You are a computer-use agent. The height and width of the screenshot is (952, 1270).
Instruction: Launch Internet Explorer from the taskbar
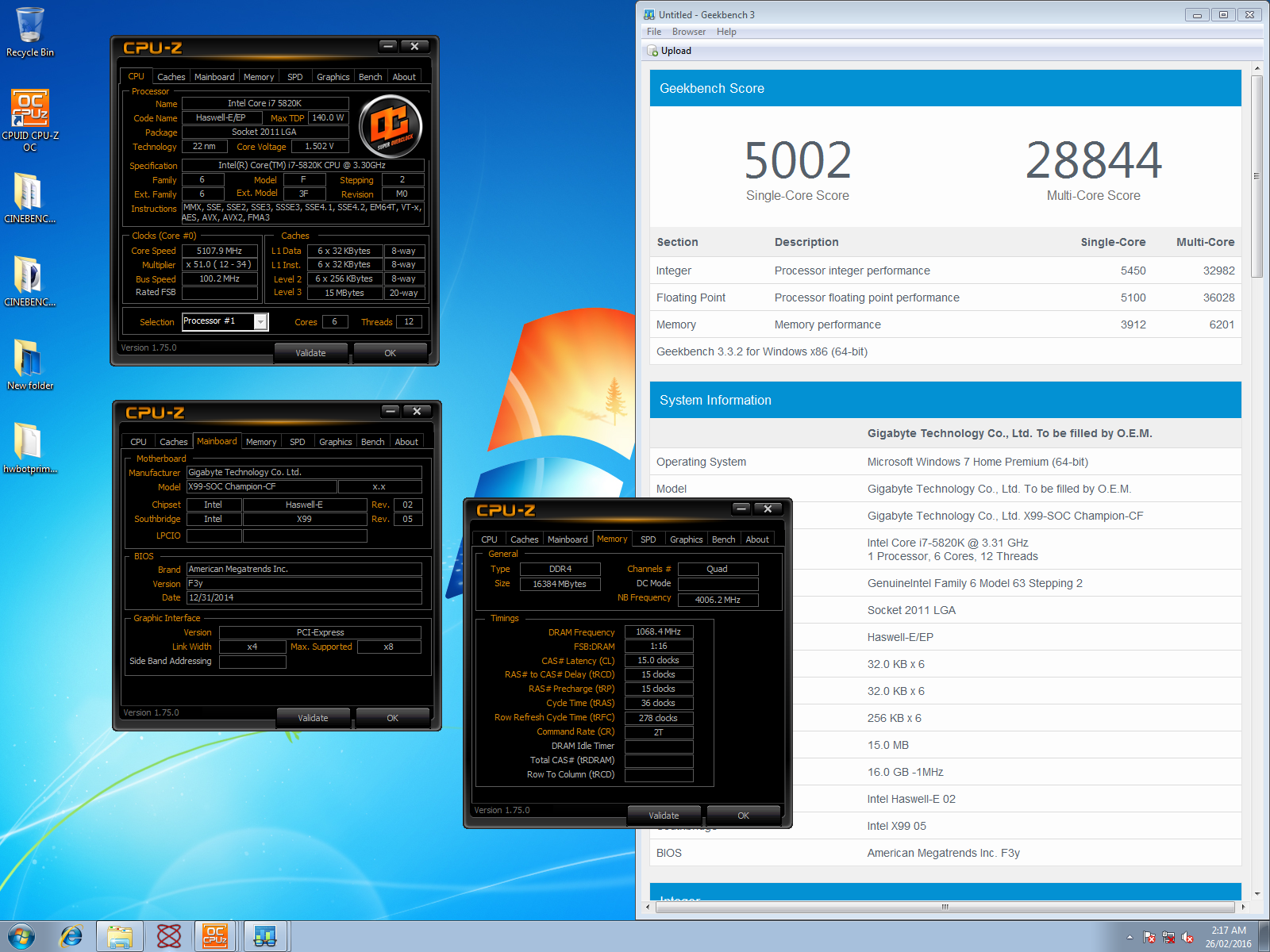[71, 936]
